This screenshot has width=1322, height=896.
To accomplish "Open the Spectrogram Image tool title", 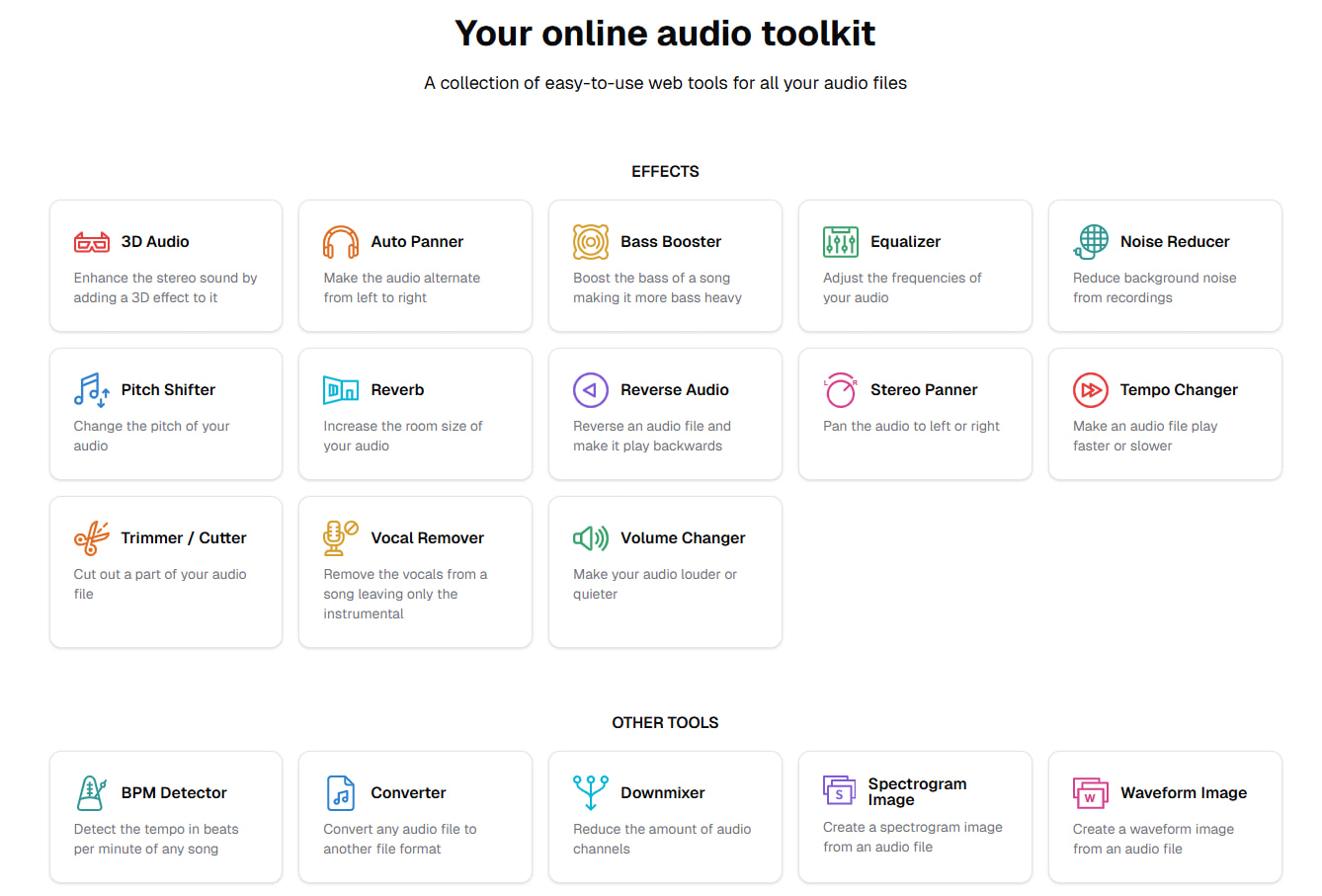I will pyautogui.click(x=917, y=791).
